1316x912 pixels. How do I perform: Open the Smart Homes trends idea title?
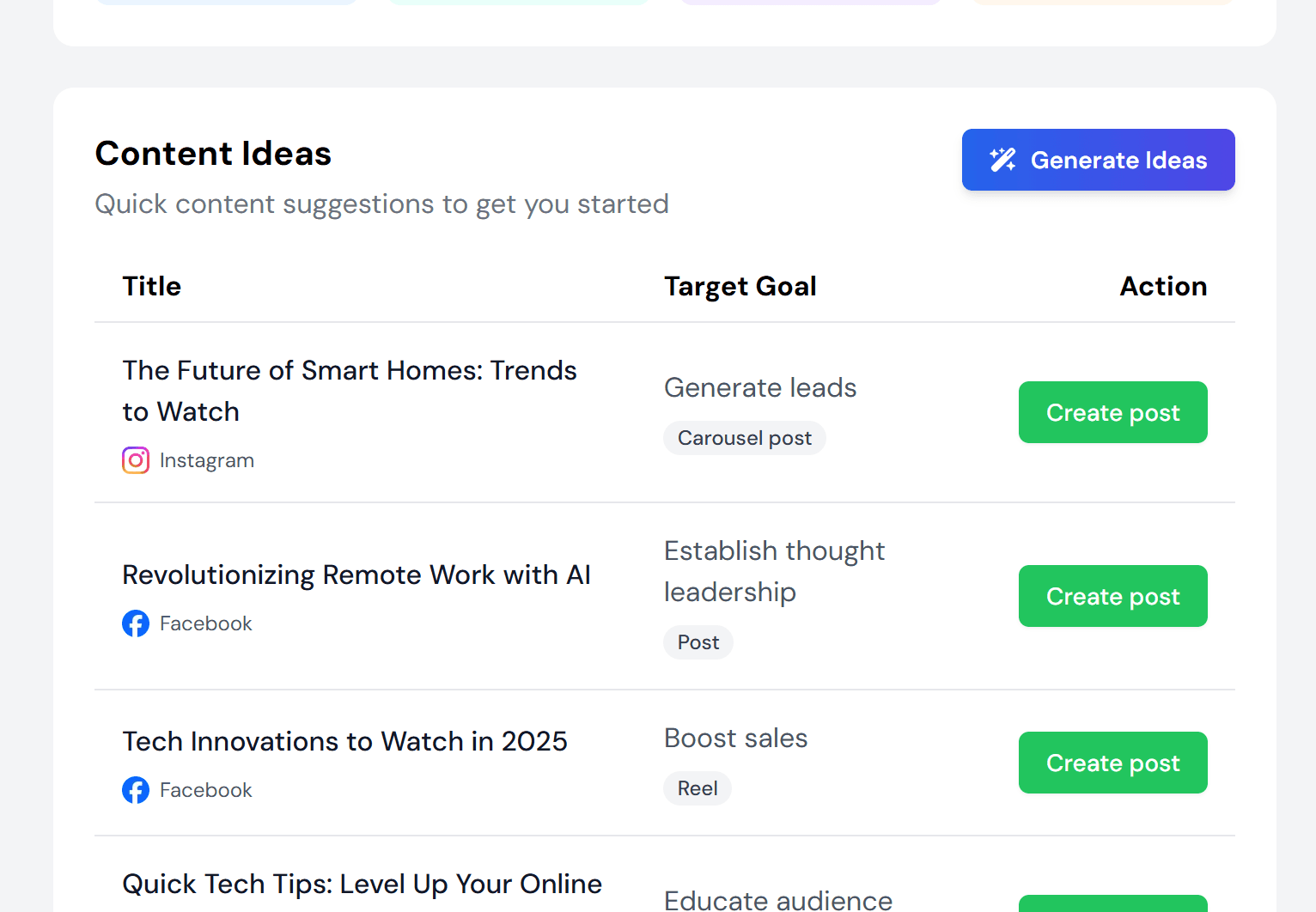point(349,391)
